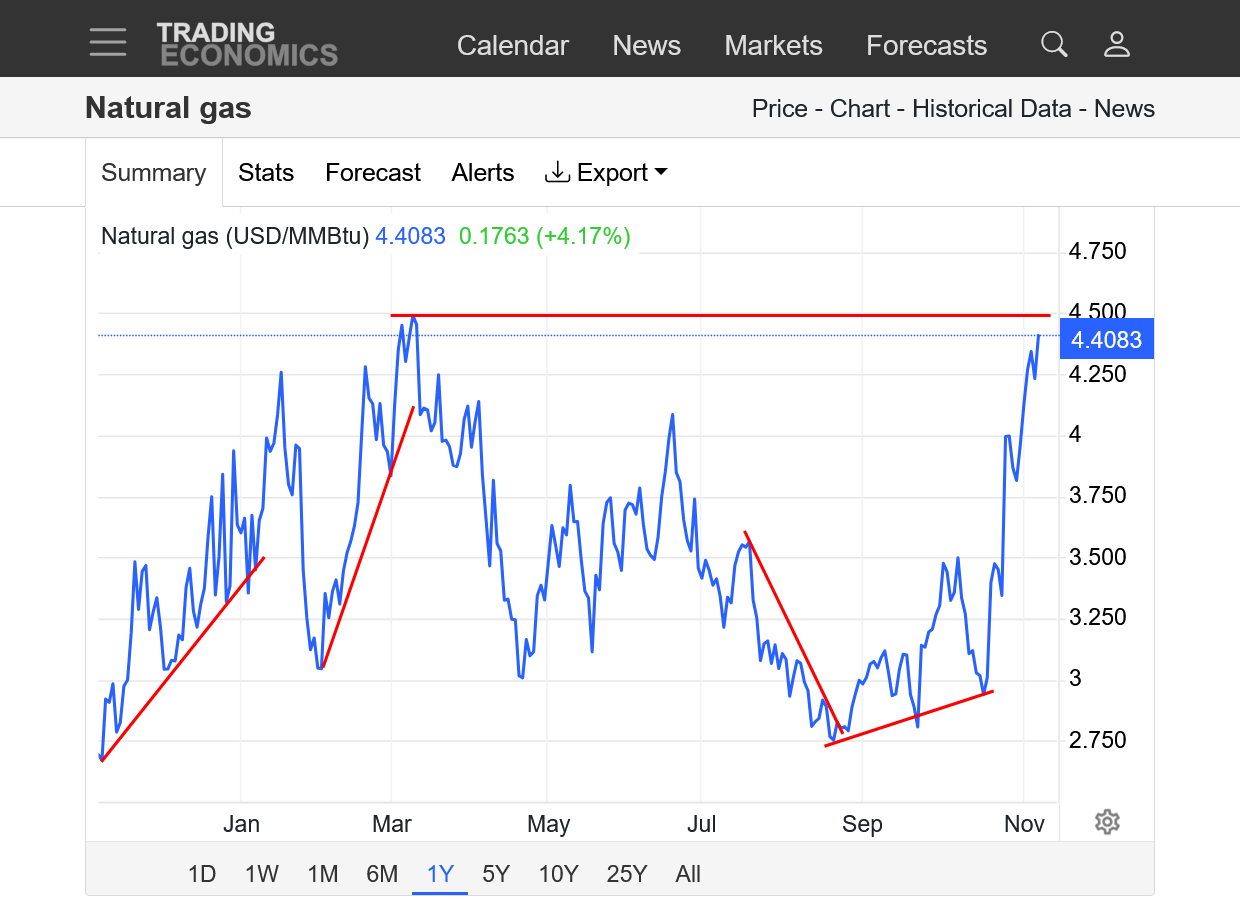
Task: Switch chart range to 6M
Action: (382, 874)
